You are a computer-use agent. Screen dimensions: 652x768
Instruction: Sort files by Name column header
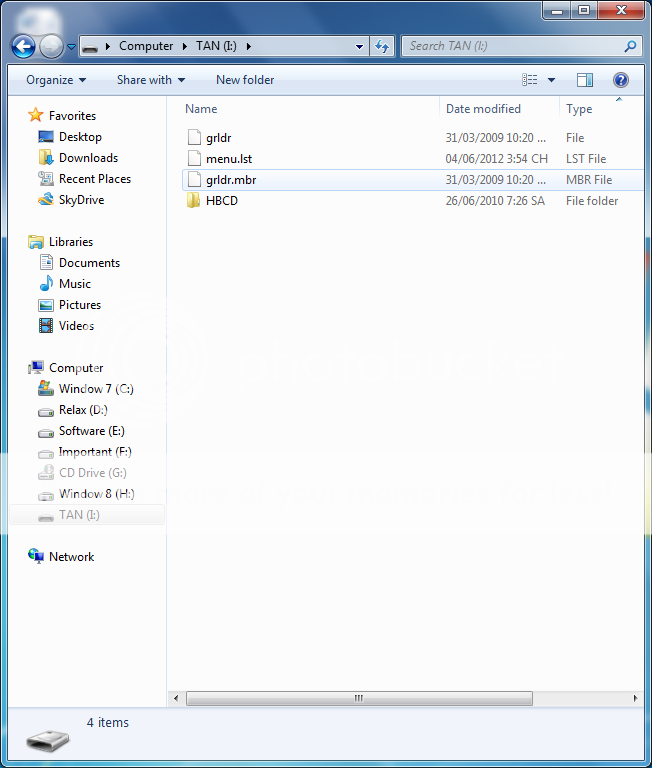point(201,109)
